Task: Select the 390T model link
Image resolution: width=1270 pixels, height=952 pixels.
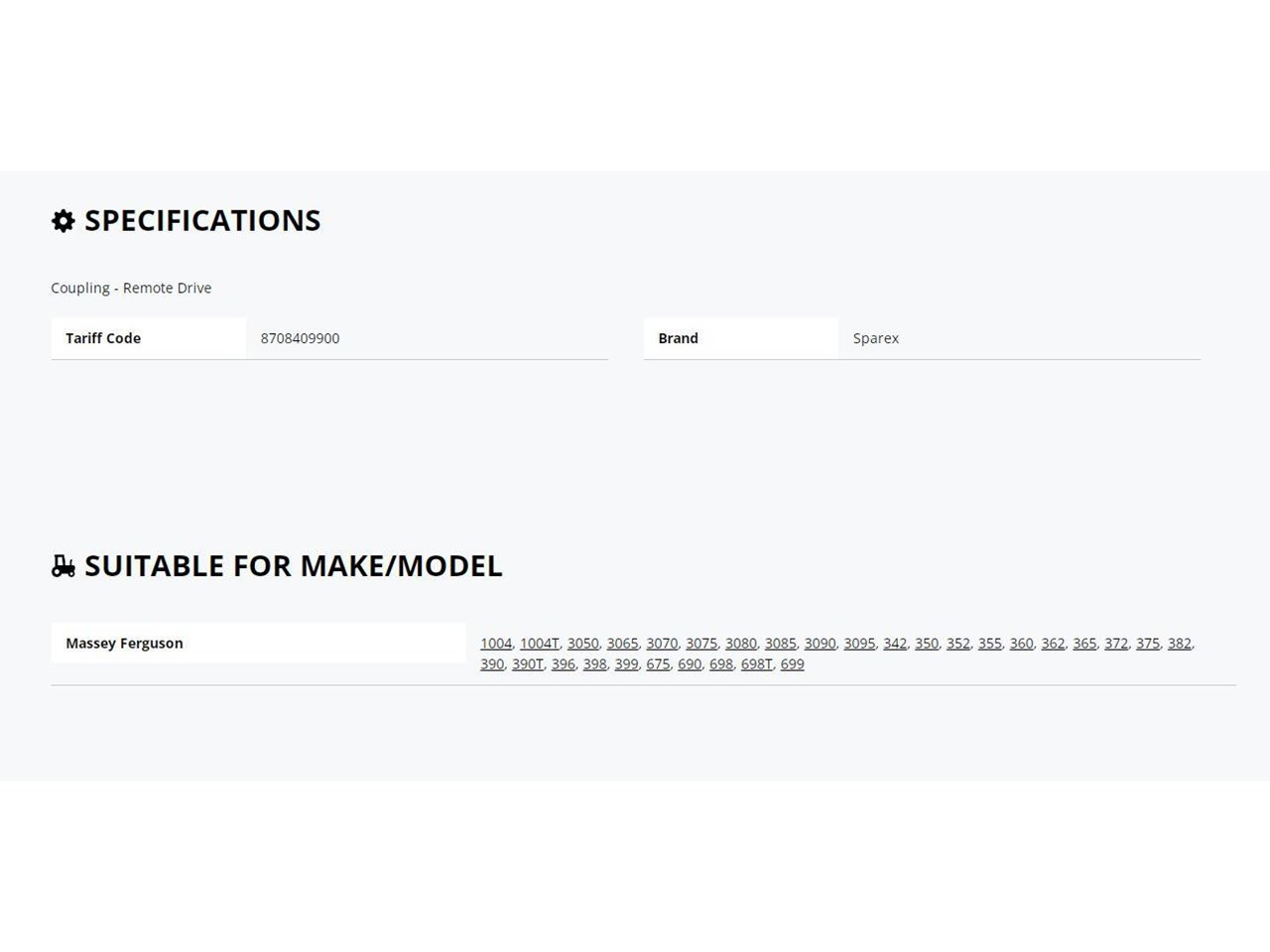Action: (528, 664)
